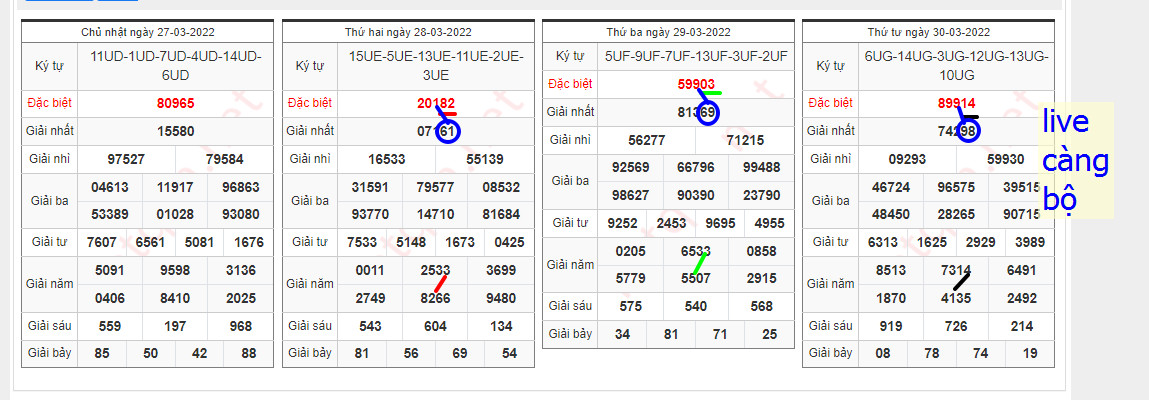Select the first prize number 15580
The width and height of the screenshot is (1149, 400).
(176, 131)
